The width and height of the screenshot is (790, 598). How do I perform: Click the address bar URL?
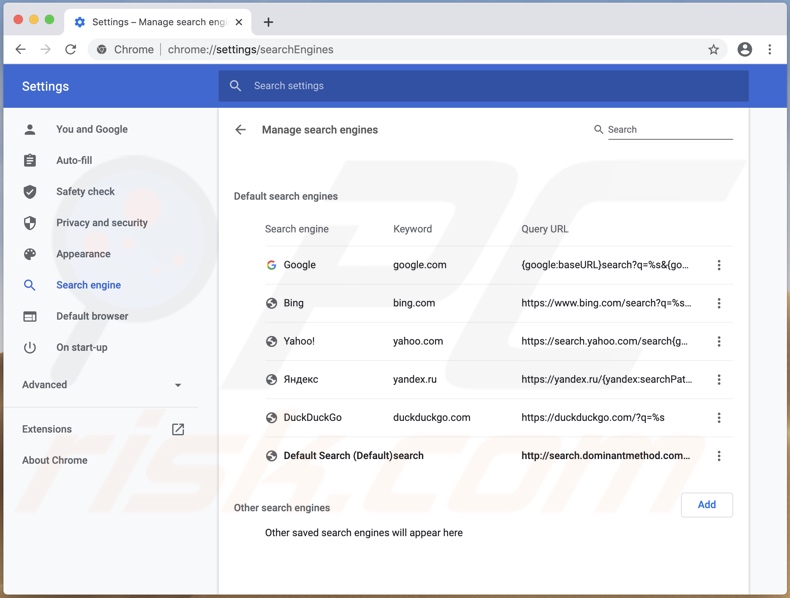click(x=250, y=49)
